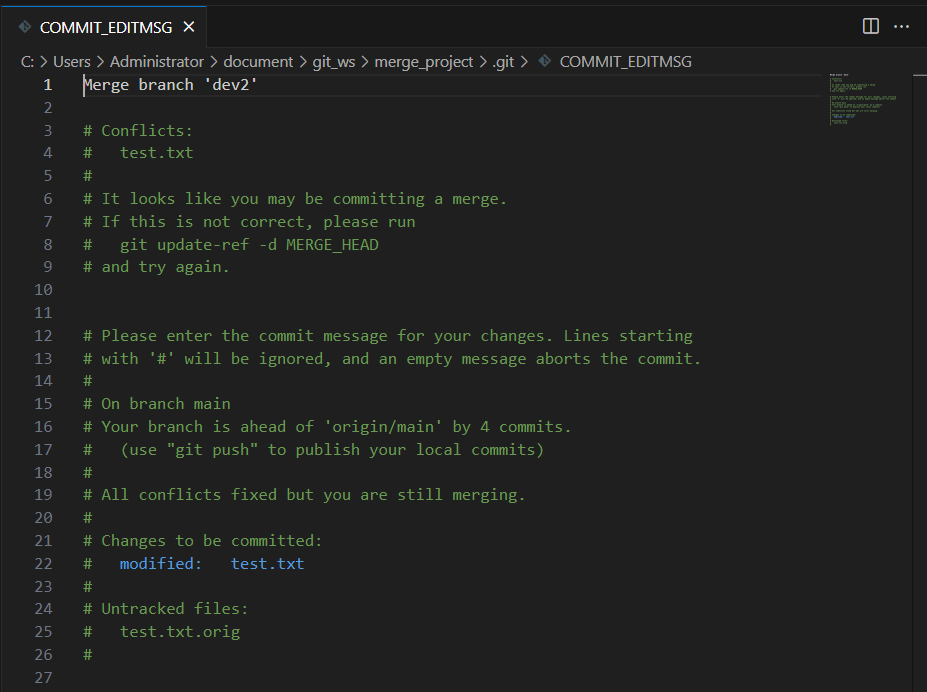Image resolution: width=927 pixels, height=692 pixels.
Task: Click the COMMIT_EDITMSG breadcrumb file name
Action: [x=625, y=62]
